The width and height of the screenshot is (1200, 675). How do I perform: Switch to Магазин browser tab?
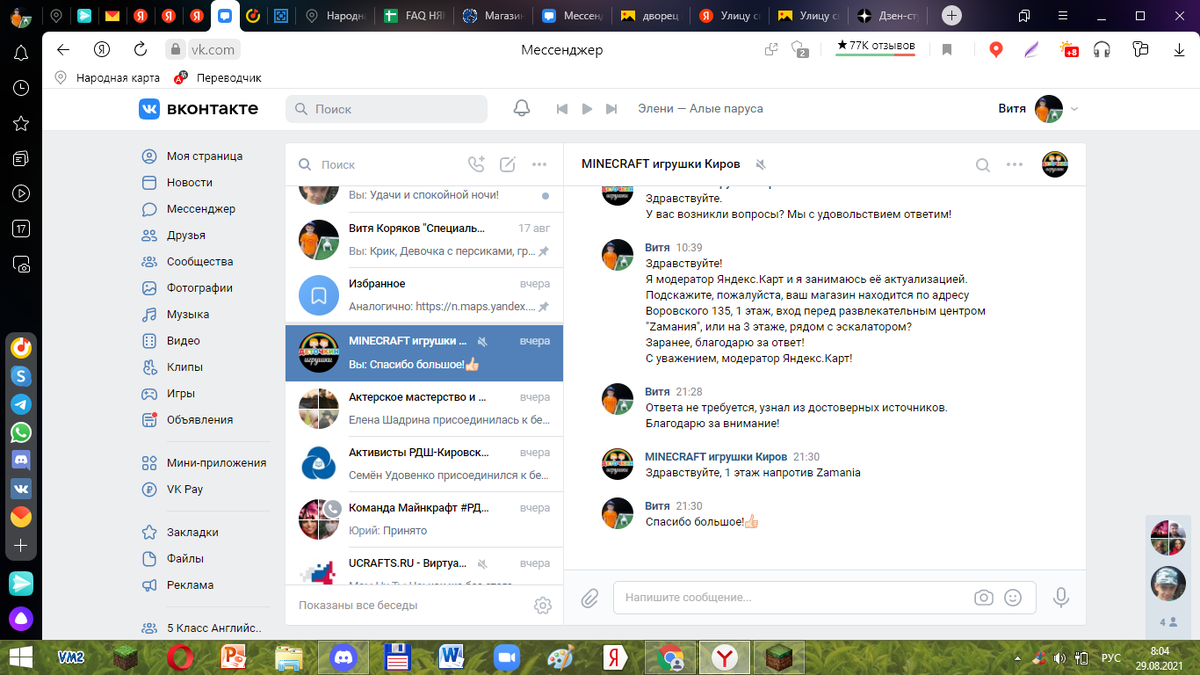(491, 16)
